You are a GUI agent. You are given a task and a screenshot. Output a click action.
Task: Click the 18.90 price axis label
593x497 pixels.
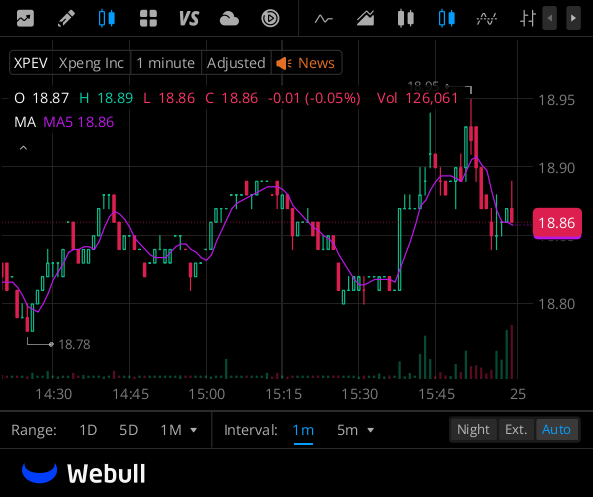point(556,168)
